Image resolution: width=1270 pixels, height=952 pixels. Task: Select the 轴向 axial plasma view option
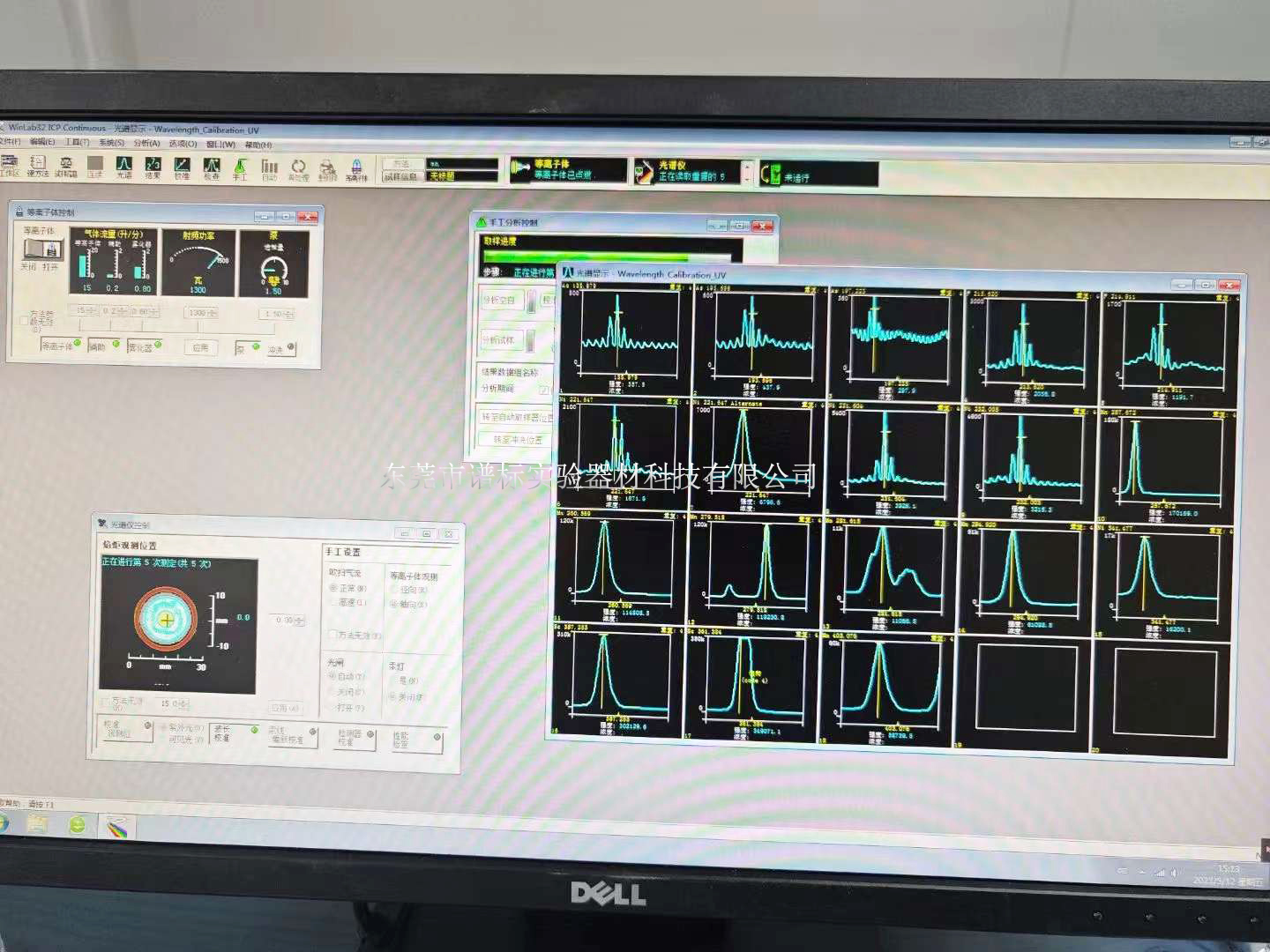(x=394, y=604)
